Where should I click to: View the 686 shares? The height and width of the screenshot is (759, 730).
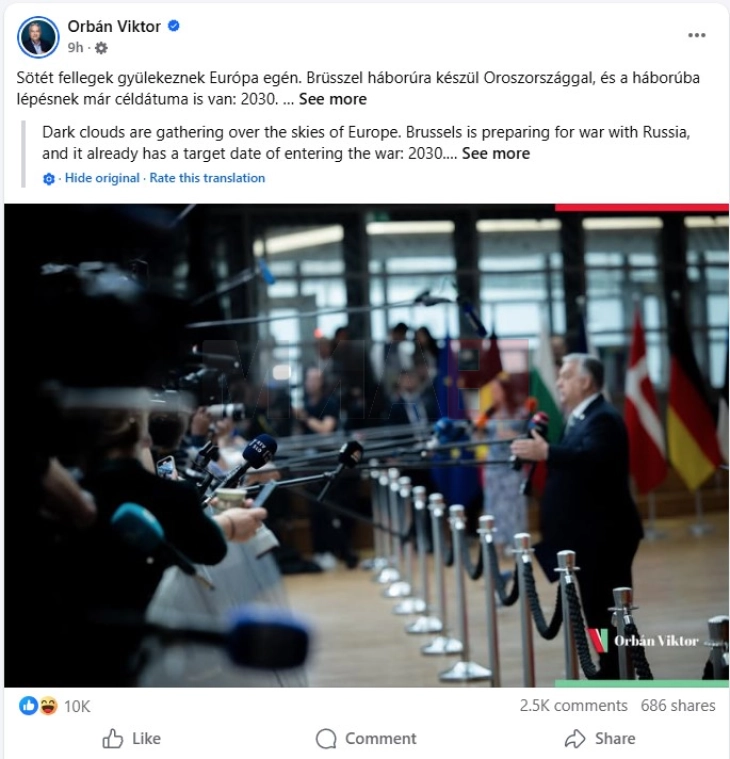pos(678,706)
